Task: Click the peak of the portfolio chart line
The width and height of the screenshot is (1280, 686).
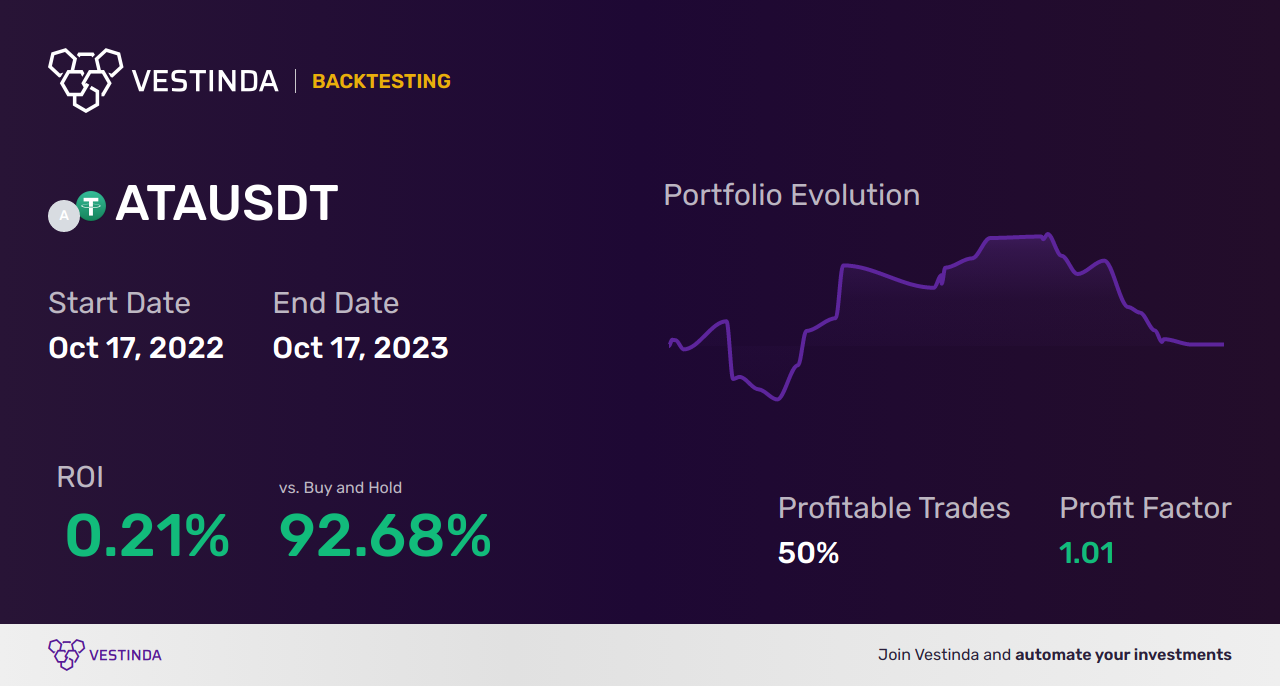Action: point(1046,235)
